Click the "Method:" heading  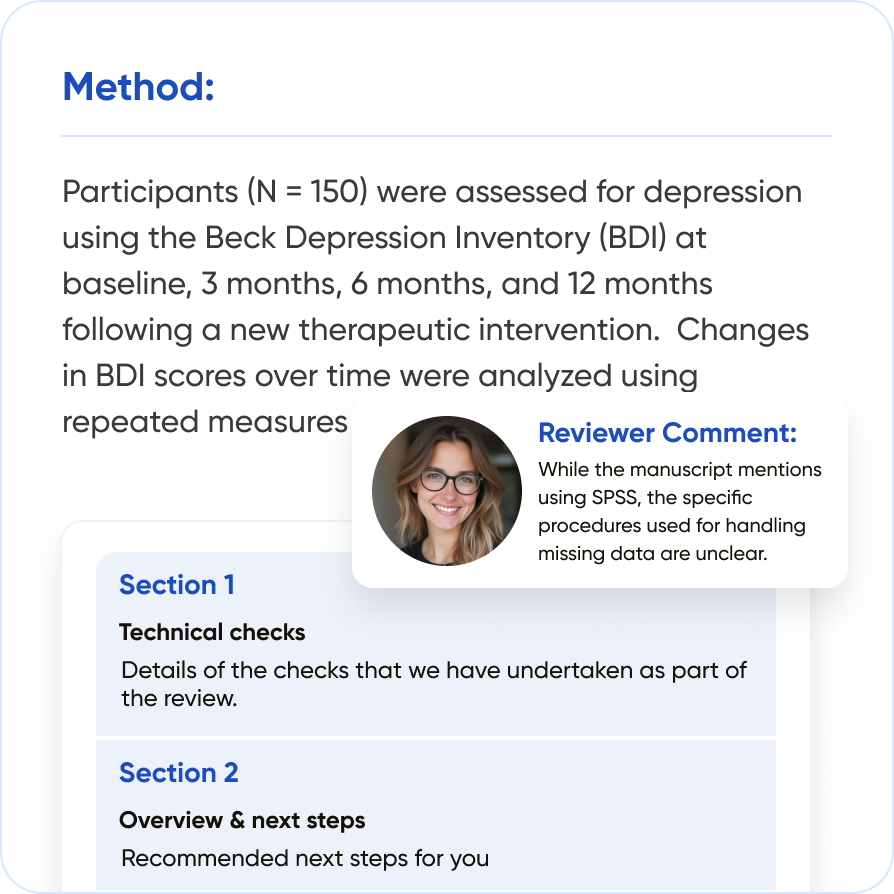pyautogui.click(x=139, y=87)
